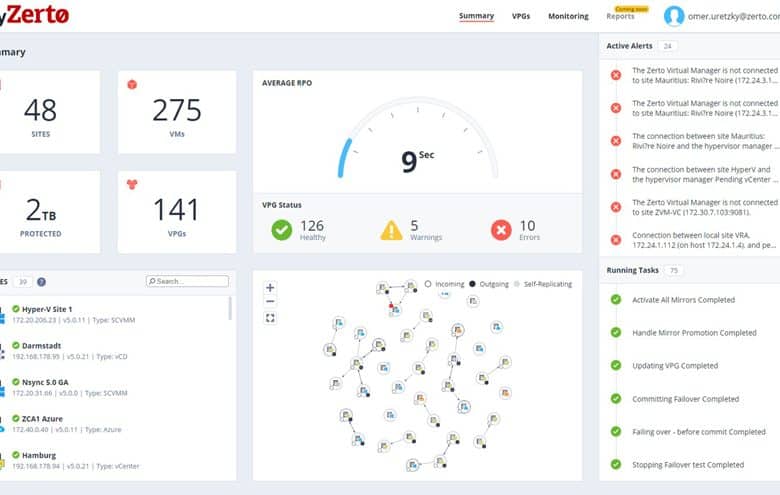Focus the sites Search field

pos(188,281)
